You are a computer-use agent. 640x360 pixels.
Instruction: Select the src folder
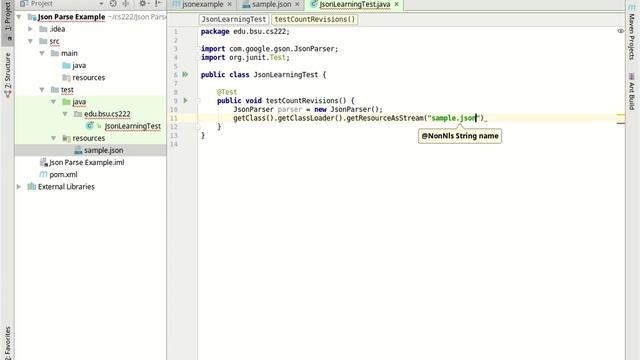pos(54,41)
